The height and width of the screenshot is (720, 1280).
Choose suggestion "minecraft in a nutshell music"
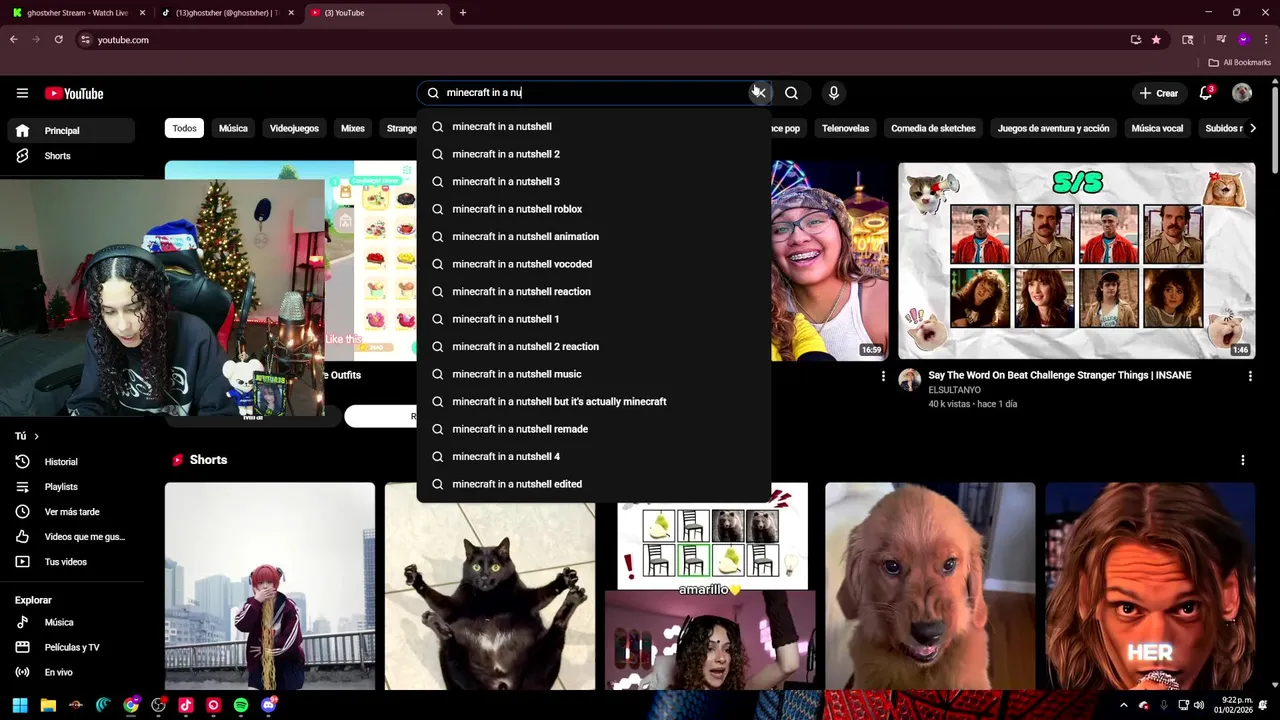tap(594, 374)
